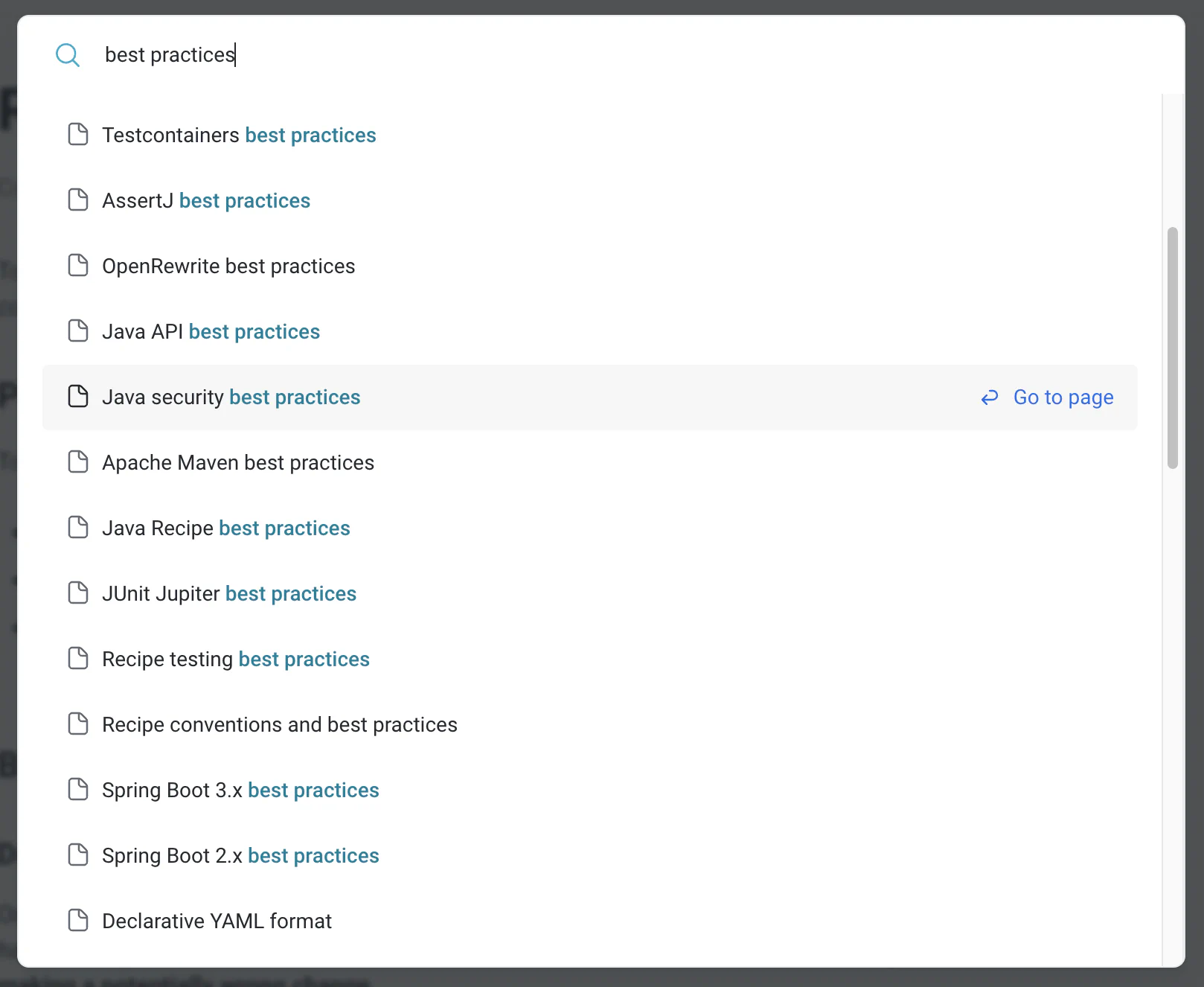This screenshot has height=987, width=1204.
Task: Select the Recipe testing best practices result
Action: 235,658
